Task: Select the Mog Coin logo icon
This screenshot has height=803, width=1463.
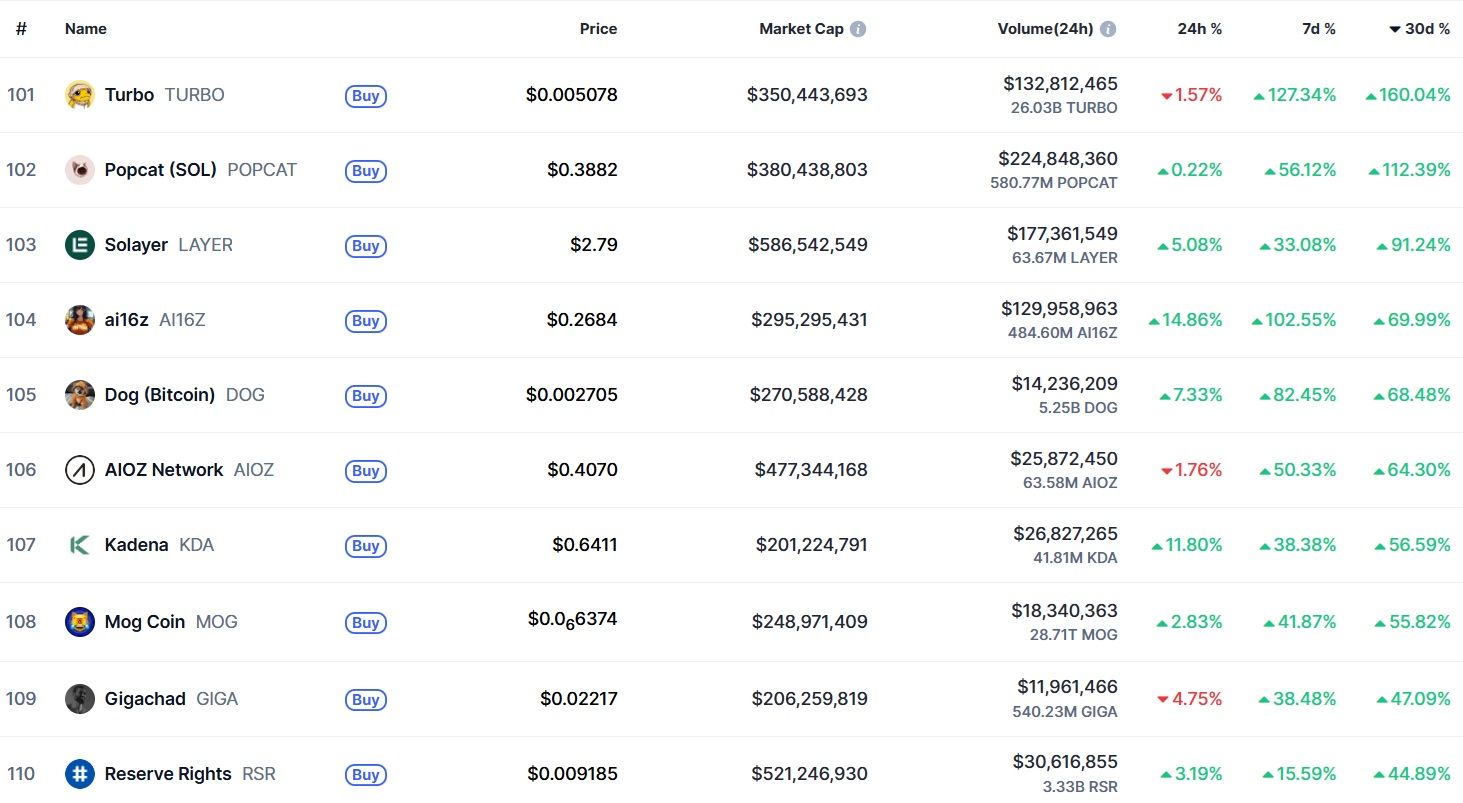Action: tap(80, 622)
